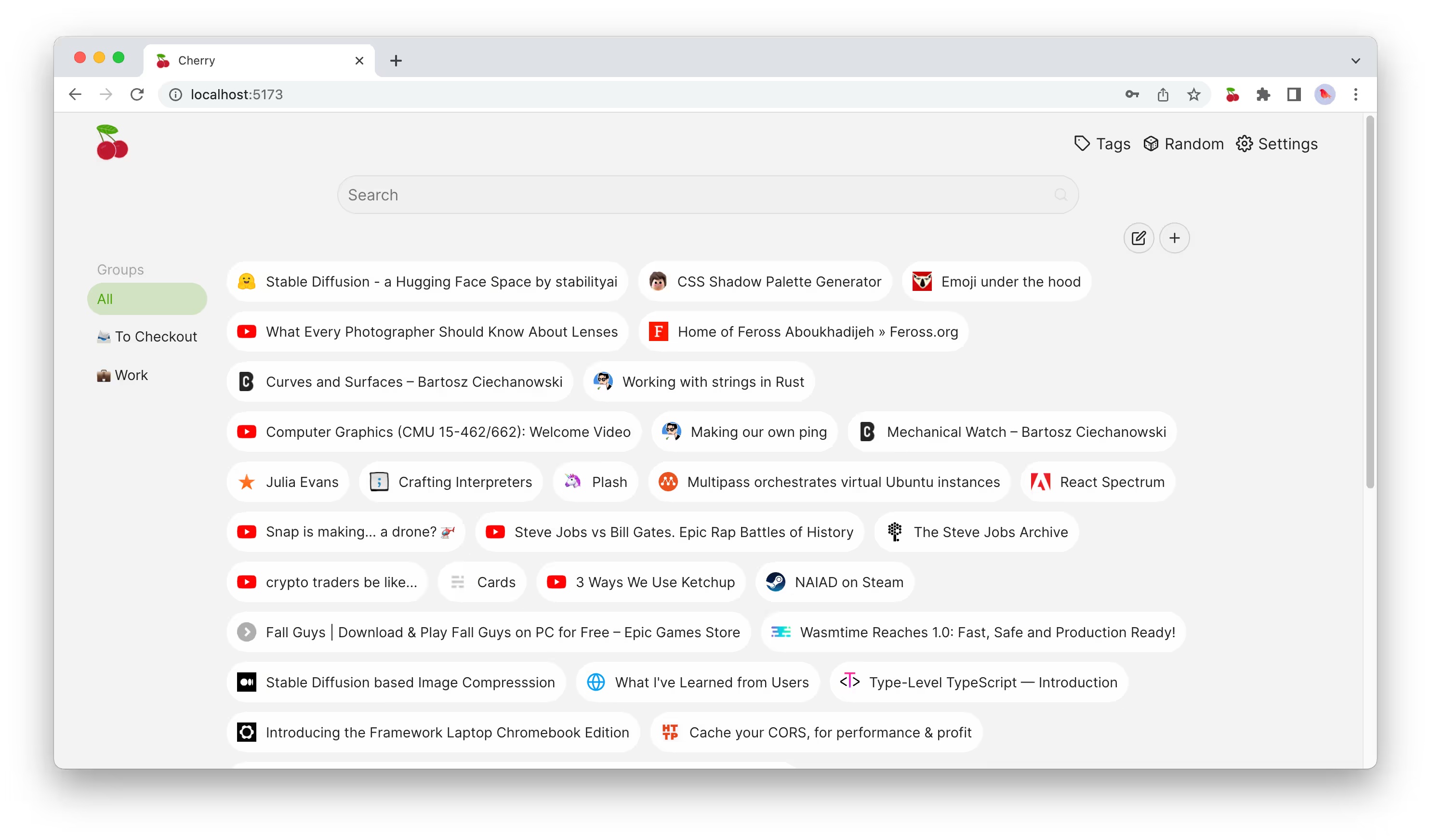Click the share icon in the browser toolbar

1163,94
